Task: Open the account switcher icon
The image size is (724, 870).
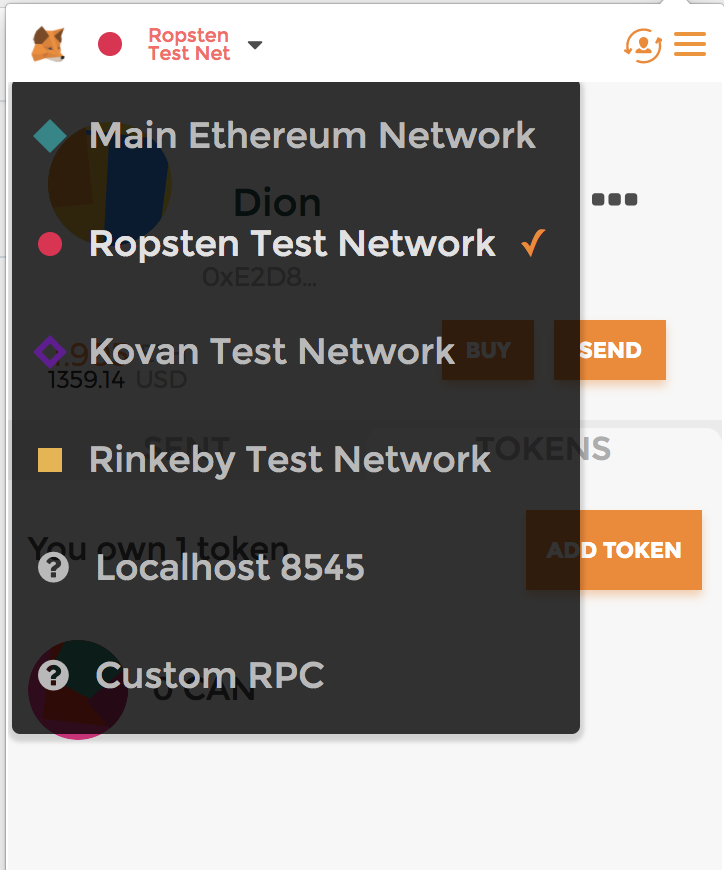Action: pyautogui.click(x=643, y=45)
